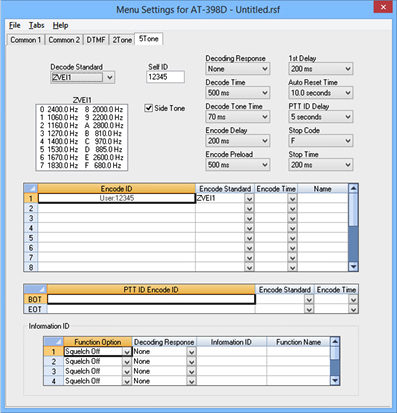Click the Information ID table scroll-up arrow

(x=335, y=341)
